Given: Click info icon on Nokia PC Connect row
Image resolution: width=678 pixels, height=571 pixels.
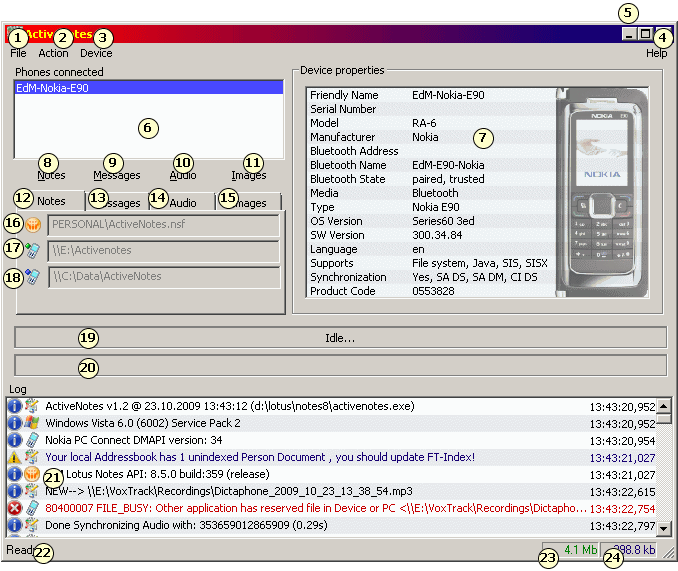Looking at the screenshot, I should [15, 440].
